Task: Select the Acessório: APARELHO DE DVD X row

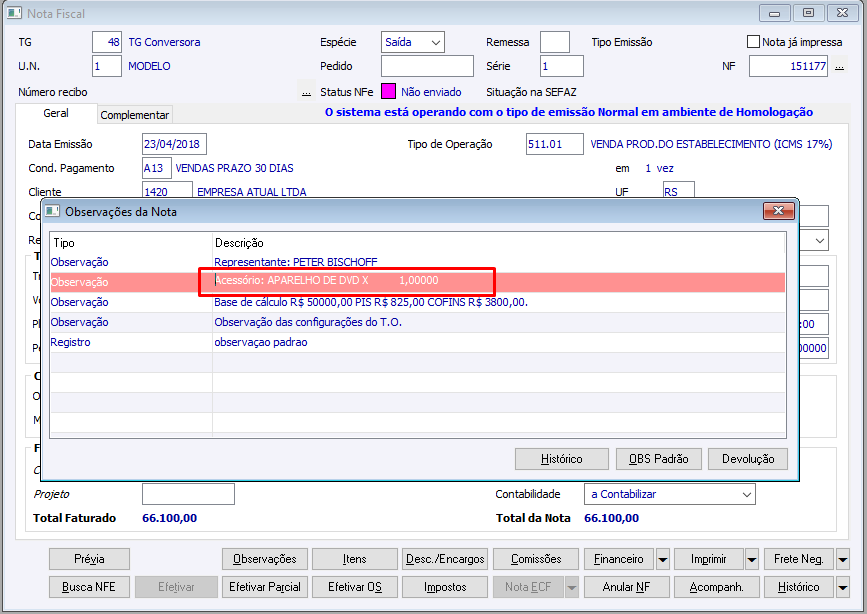Action: click(x=417, y=282)
